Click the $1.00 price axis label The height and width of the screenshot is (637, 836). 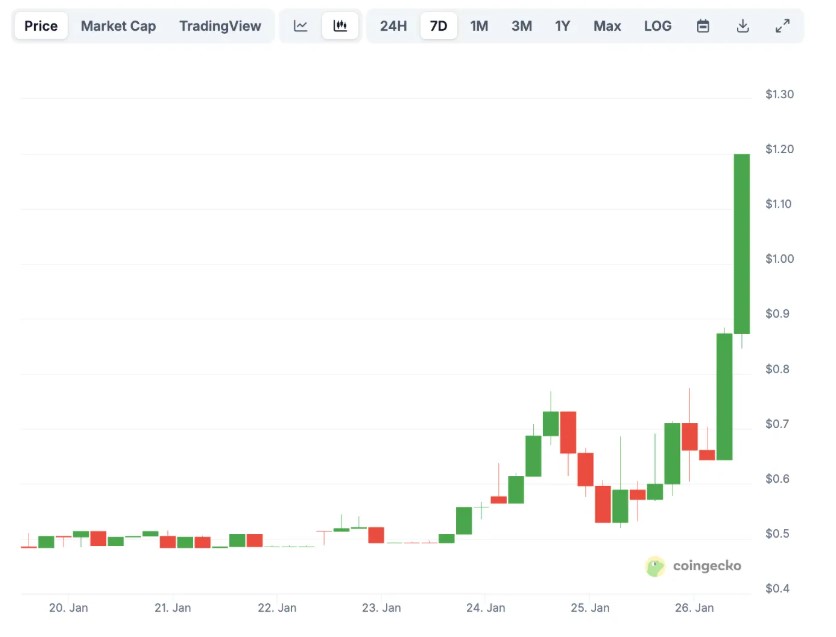point(779,259)
